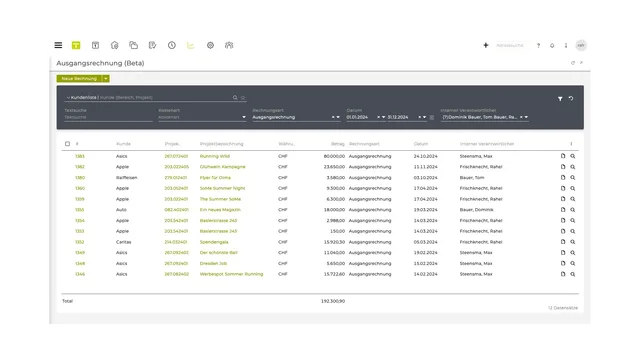Expand the Kundenliste chevron
This screenshot has height=360, width=640.
(x=68, y=98)
